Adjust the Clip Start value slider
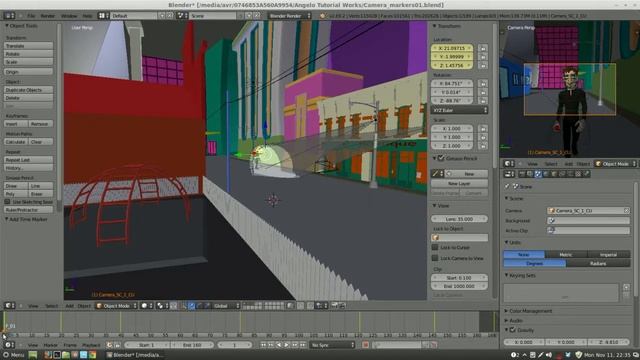 tap(459, 278)
